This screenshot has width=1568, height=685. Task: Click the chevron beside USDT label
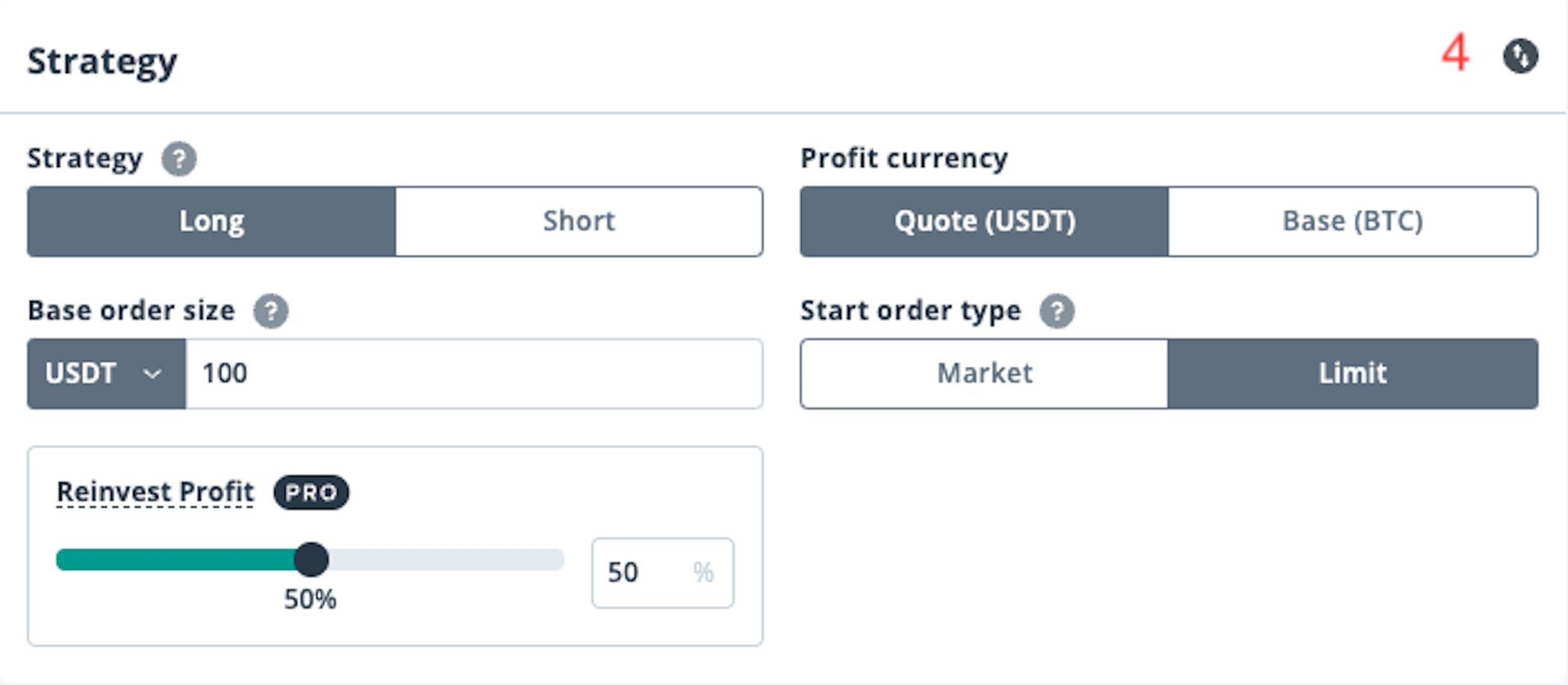(154, 373)
